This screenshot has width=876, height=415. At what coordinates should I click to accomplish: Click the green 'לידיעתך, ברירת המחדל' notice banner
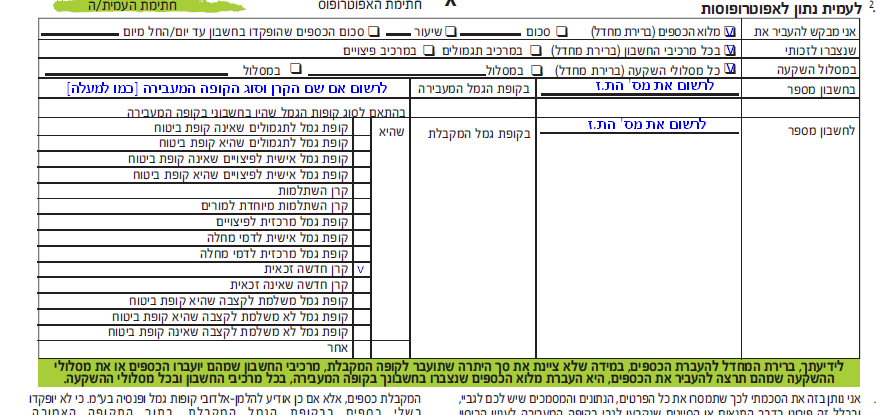point(449,373)
